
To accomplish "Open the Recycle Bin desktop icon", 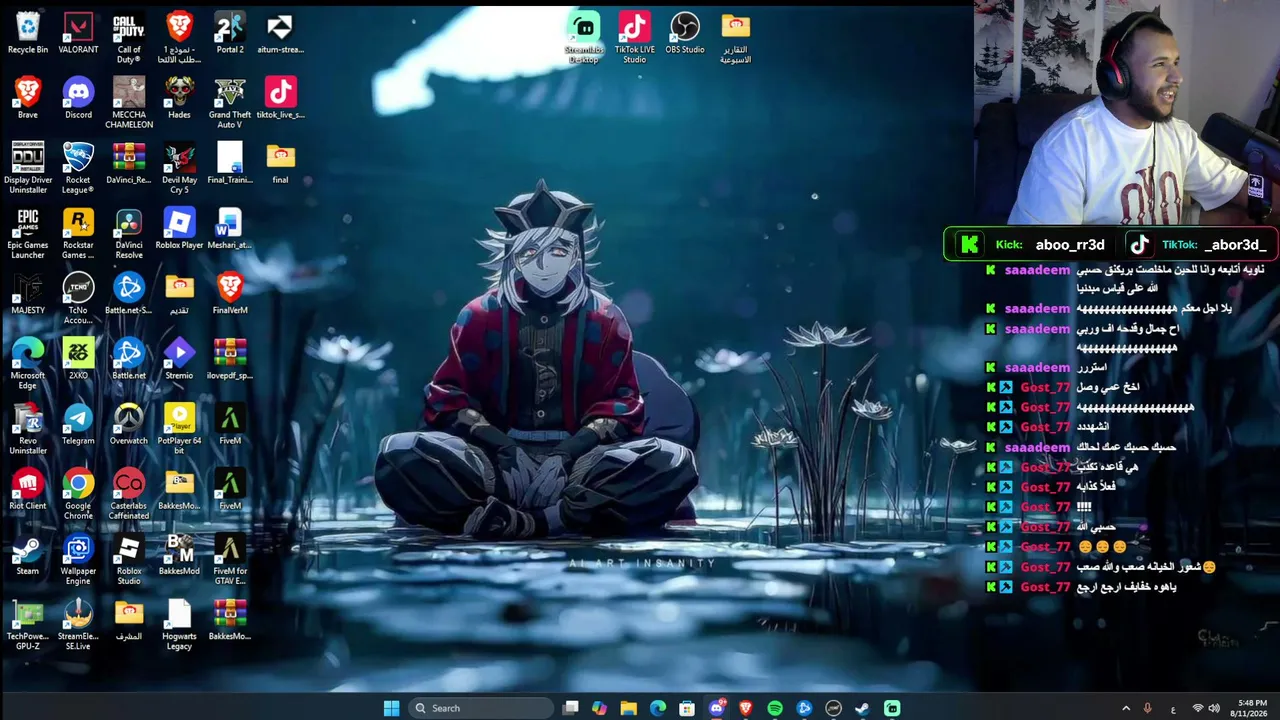I will 28,33.
